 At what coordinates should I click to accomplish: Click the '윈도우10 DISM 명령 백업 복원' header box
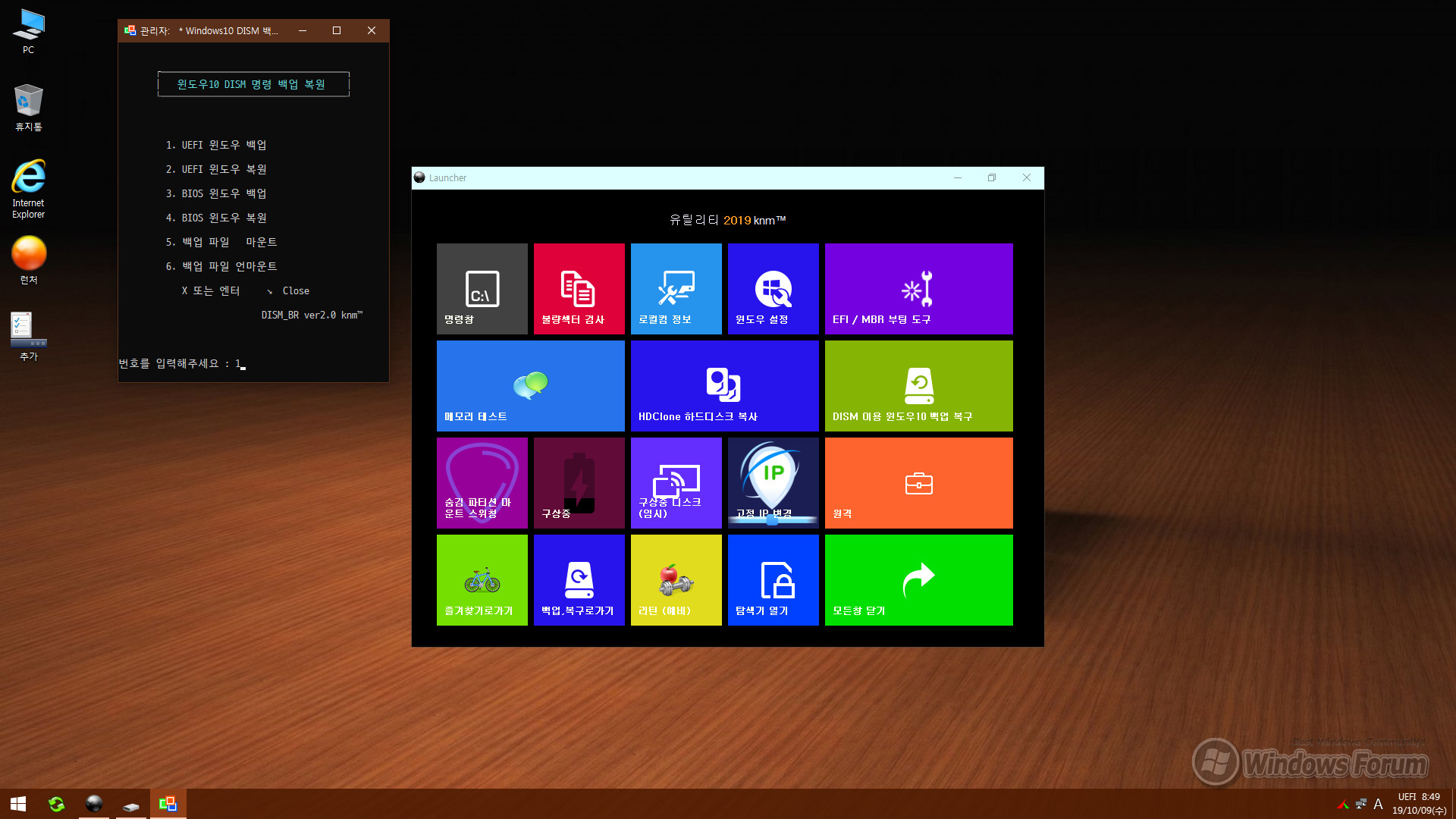tap(253, 84)
